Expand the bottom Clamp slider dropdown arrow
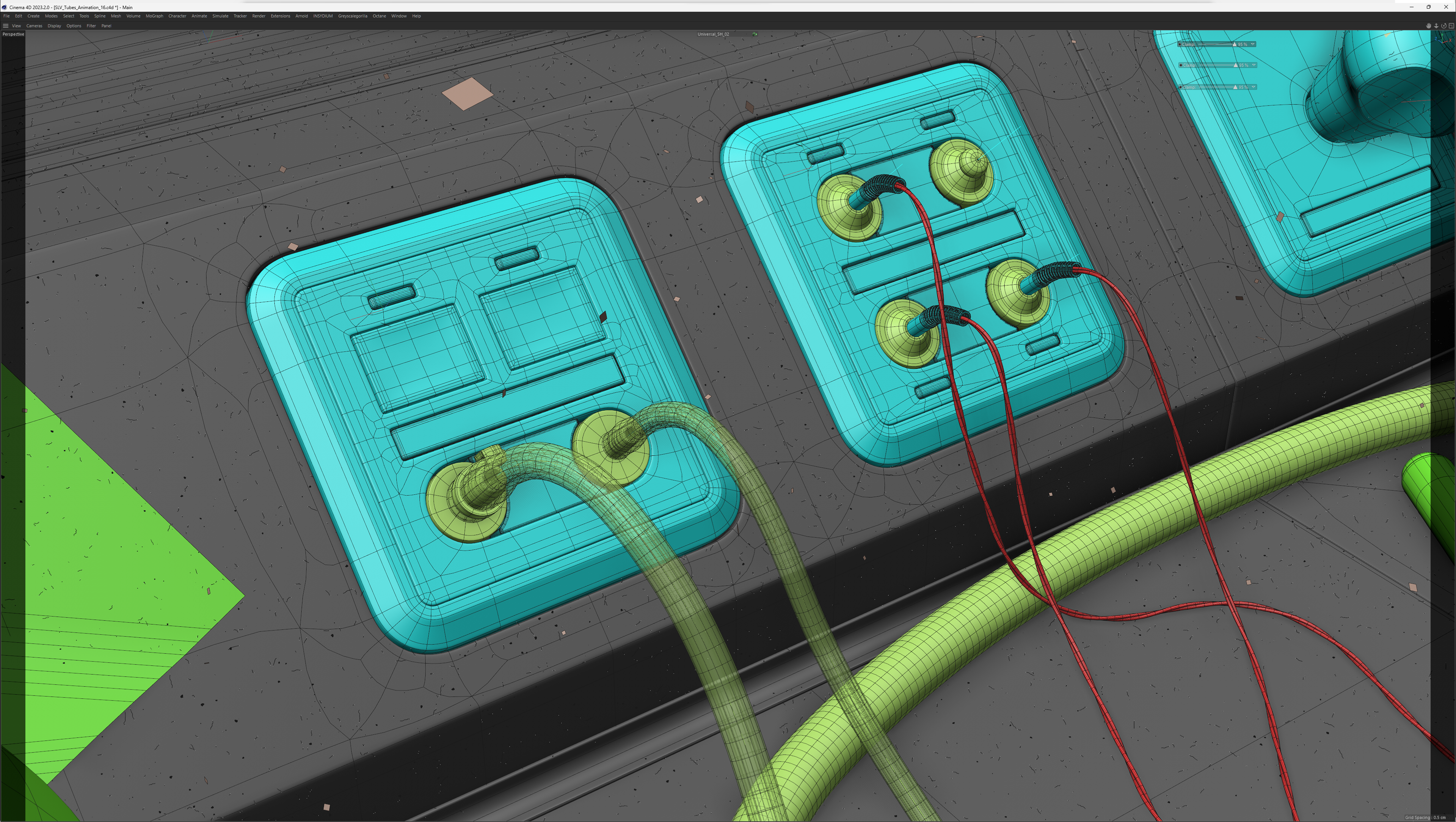Screen dimensions: 1456x822 point(1253,87)
